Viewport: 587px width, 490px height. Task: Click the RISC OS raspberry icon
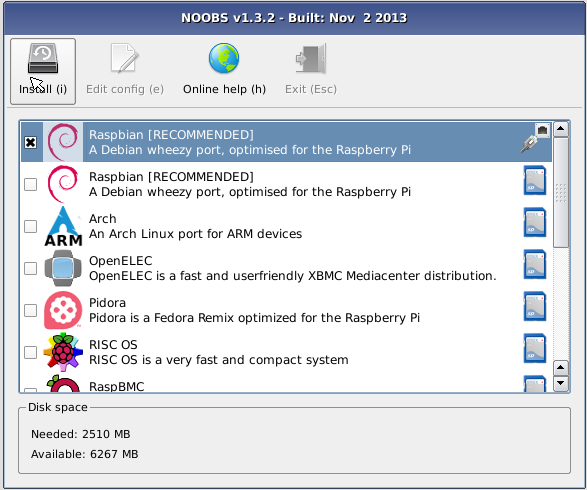(x=63, y=352)
